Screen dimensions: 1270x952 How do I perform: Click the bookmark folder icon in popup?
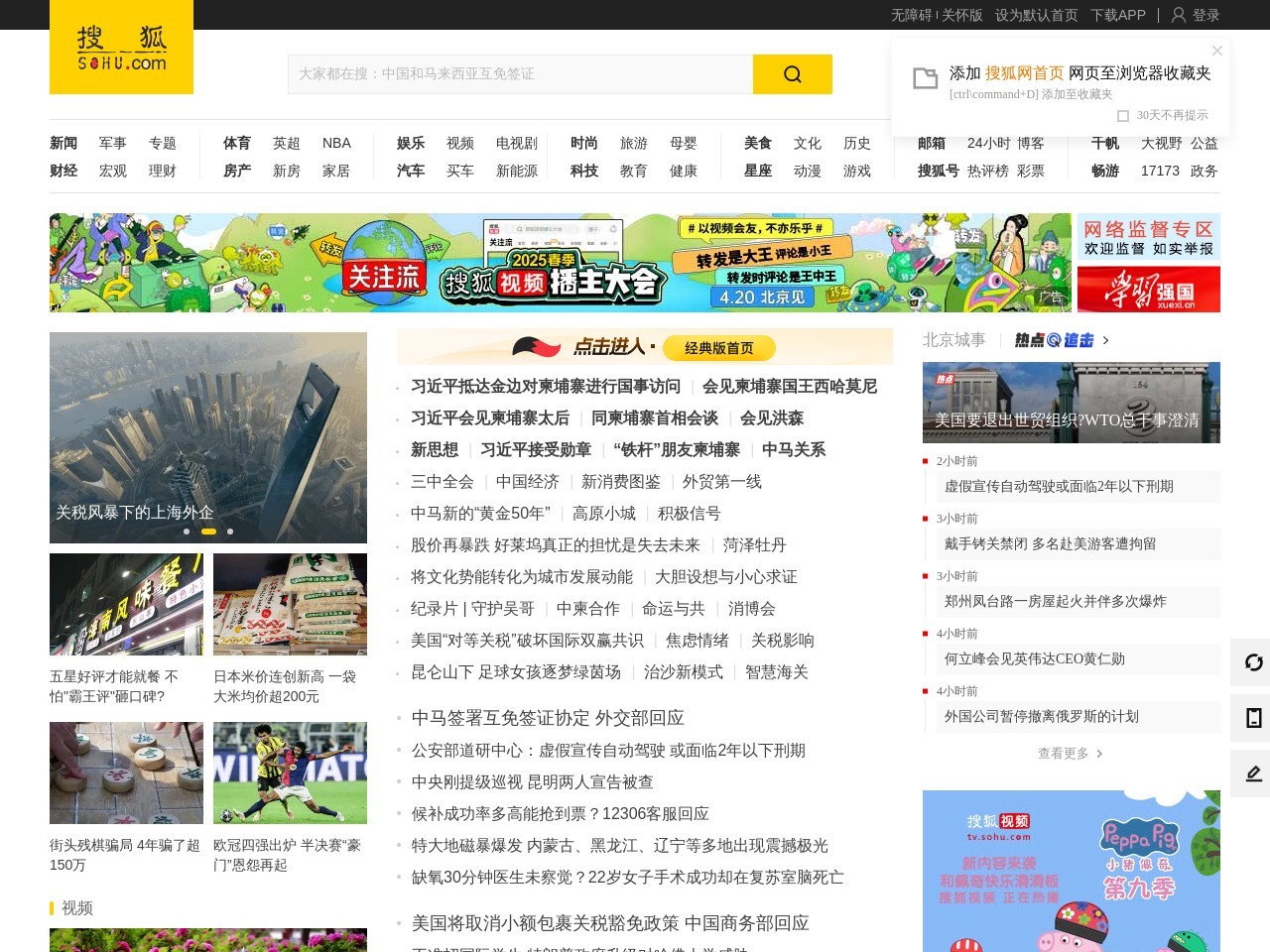tap(925, 78)
